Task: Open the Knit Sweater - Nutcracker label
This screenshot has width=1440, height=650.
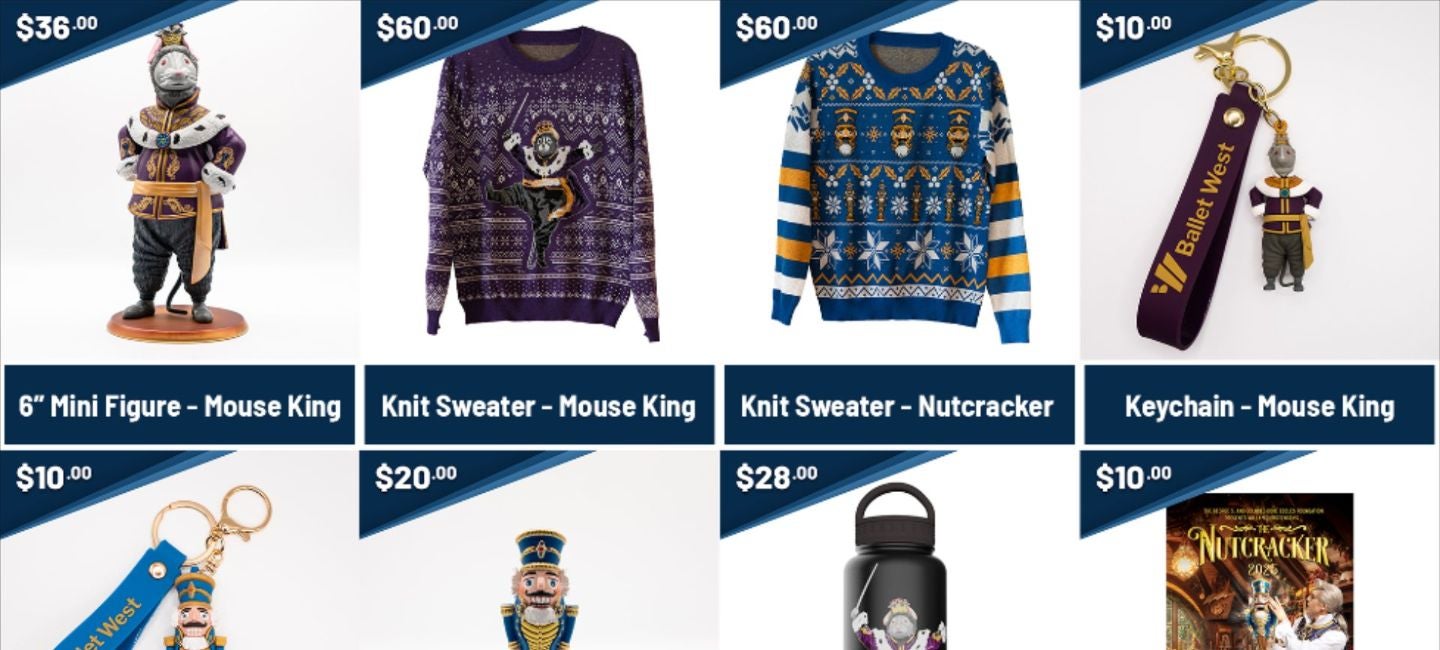Action: [899, 405]
